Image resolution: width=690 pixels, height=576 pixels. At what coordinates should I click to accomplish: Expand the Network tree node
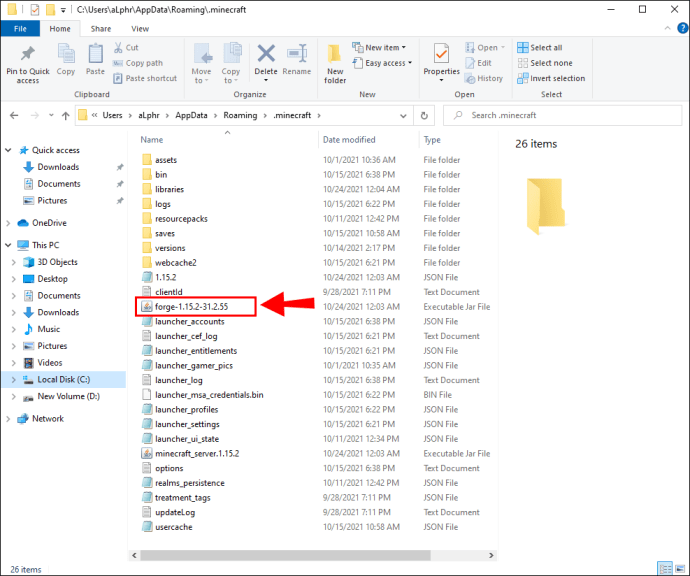[8, 418]
